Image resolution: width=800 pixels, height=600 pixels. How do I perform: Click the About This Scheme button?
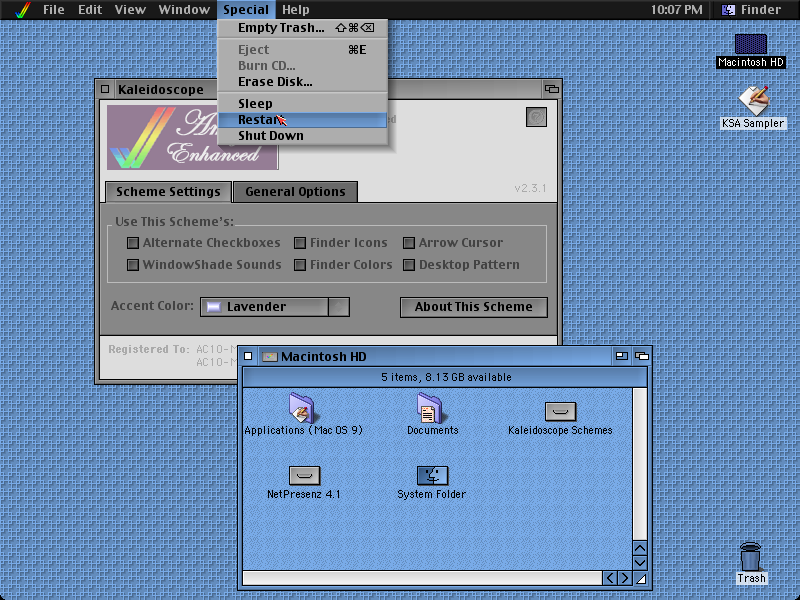tap(473, 307)
